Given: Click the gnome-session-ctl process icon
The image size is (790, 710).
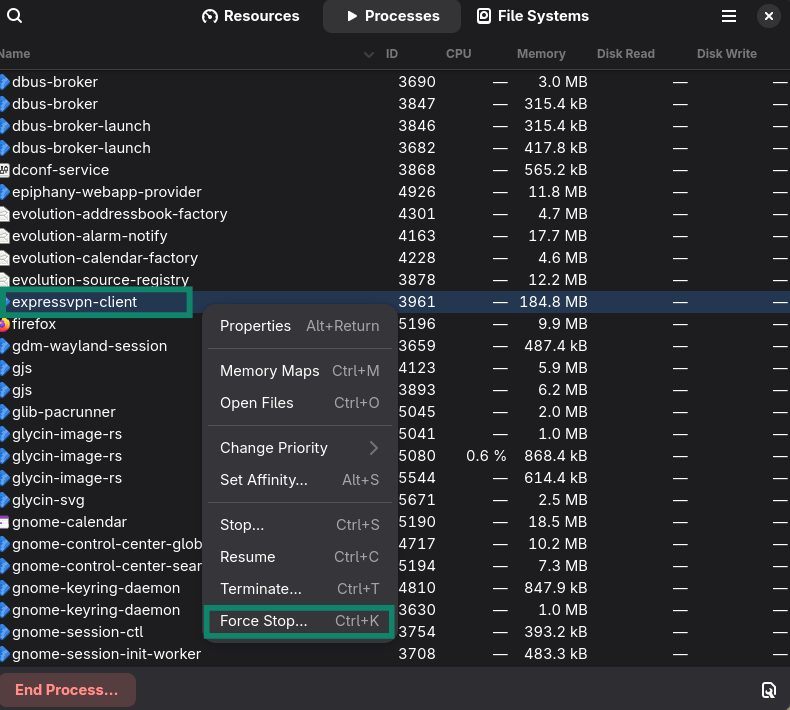Looking at the screenshot, I should click(x=4, y=632).
